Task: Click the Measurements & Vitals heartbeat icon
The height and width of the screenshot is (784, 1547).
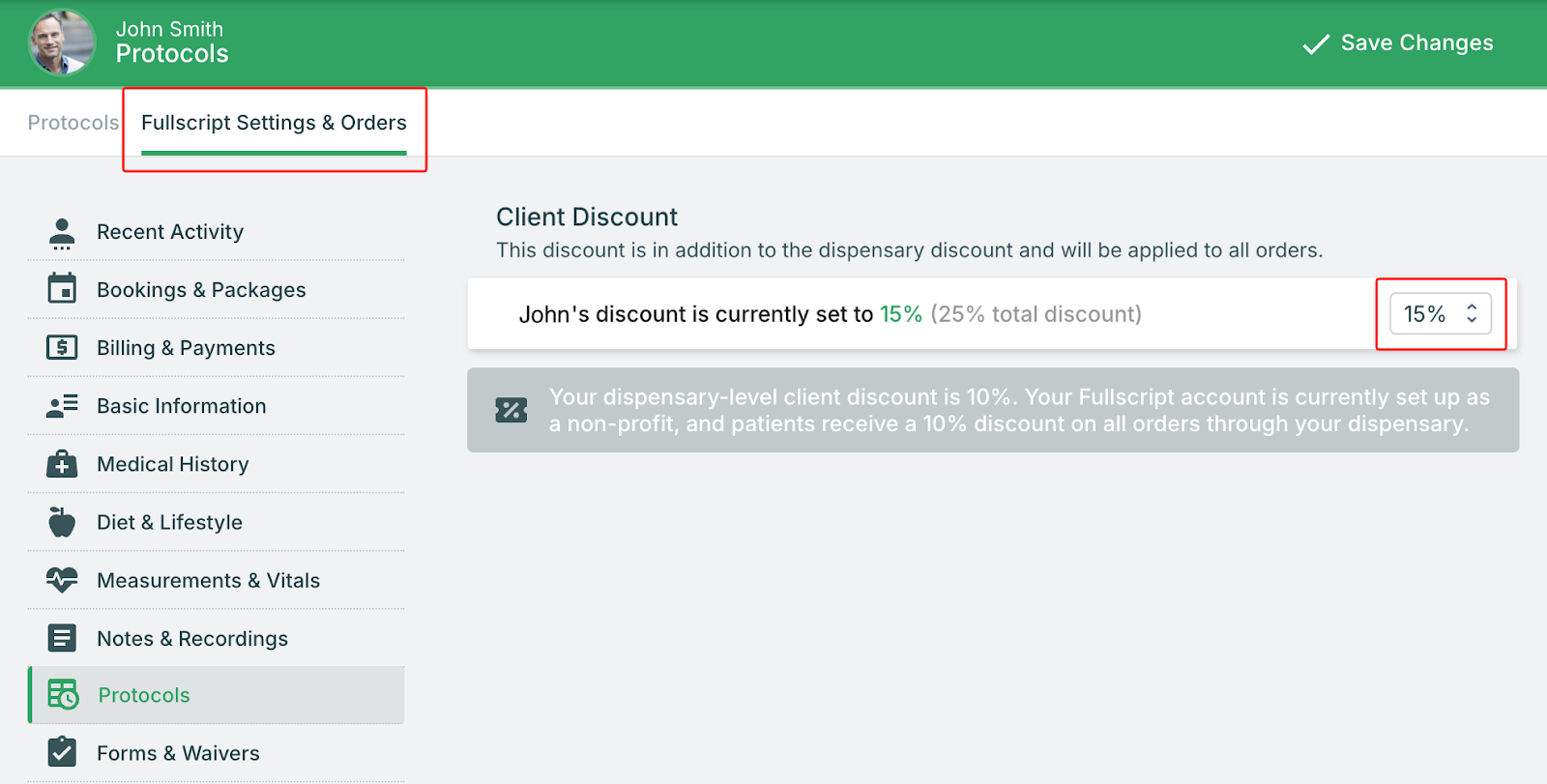Action: pos(62,580)
